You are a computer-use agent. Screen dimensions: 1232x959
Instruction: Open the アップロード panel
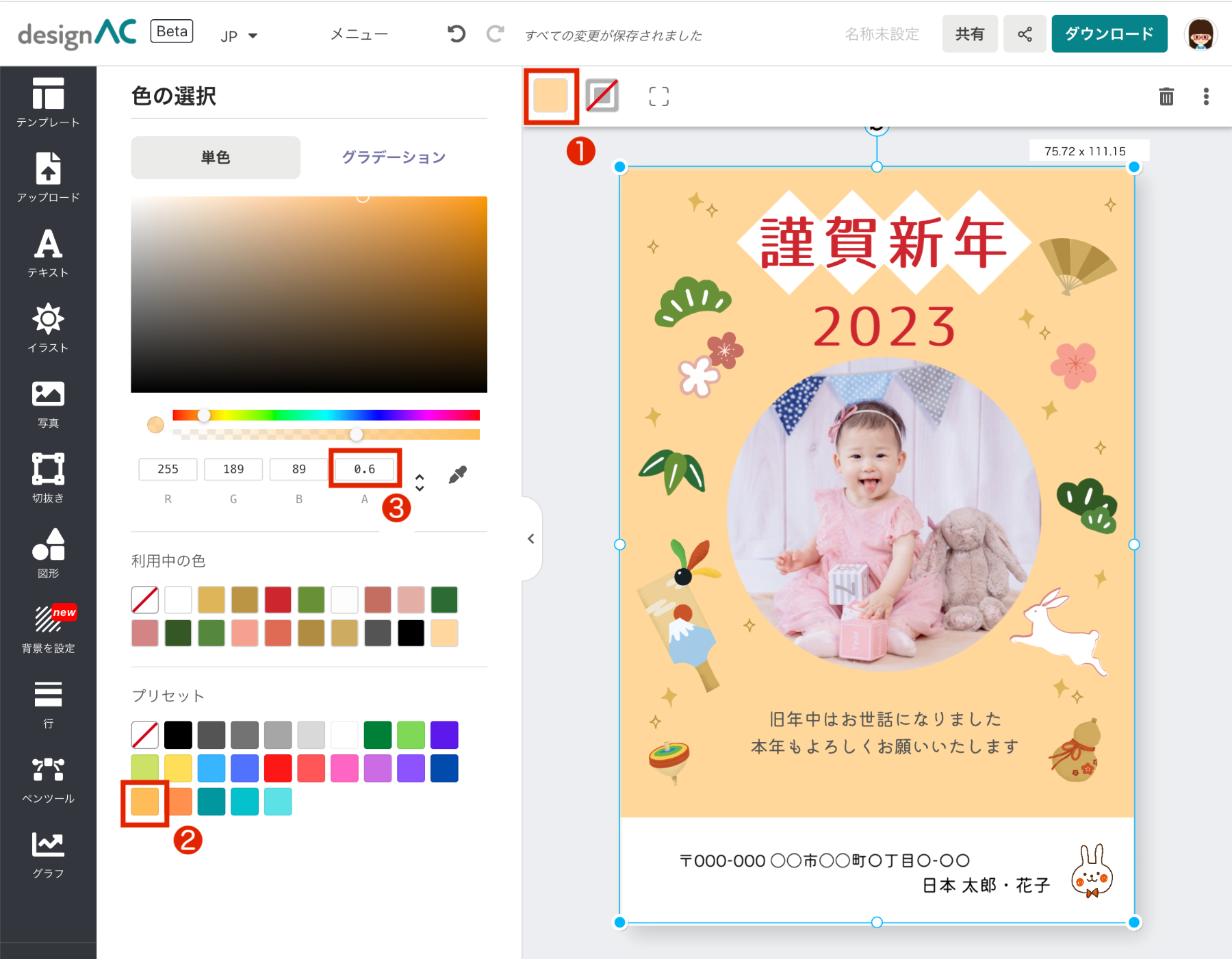click(x=47, y=179)
